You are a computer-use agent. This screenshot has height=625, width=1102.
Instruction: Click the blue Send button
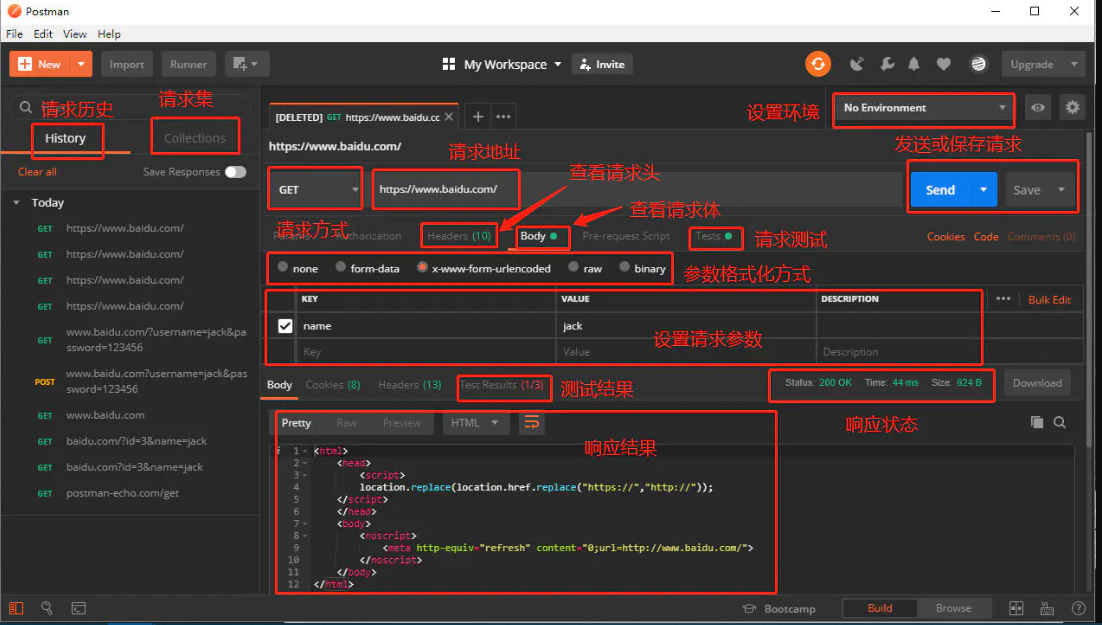[940, 190]
